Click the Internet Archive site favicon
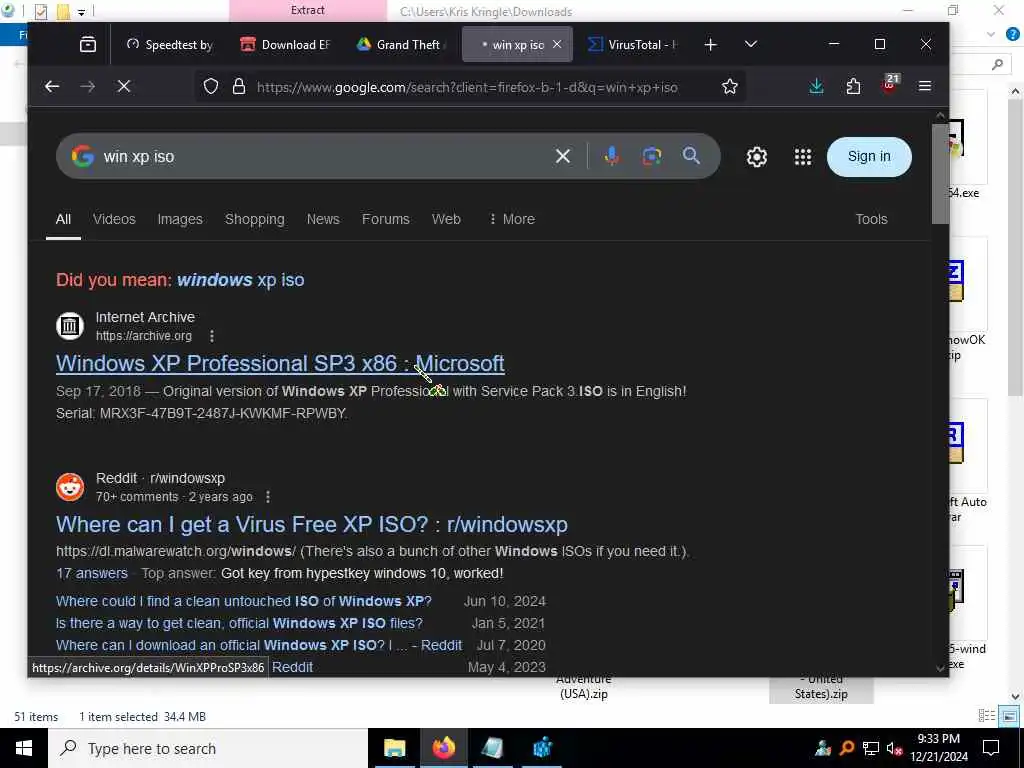Screen dimensions: 1024x768 coord(70,326)
